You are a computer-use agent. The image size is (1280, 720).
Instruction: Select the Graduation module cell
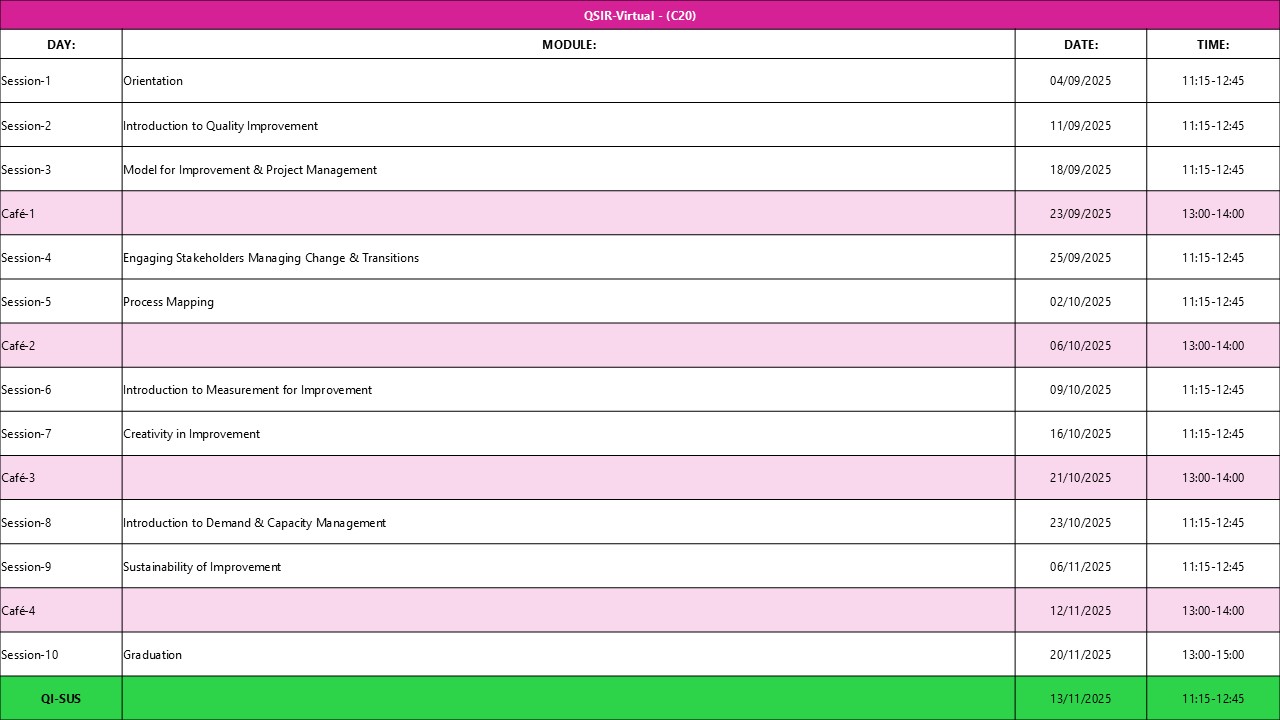pos(152,655)
